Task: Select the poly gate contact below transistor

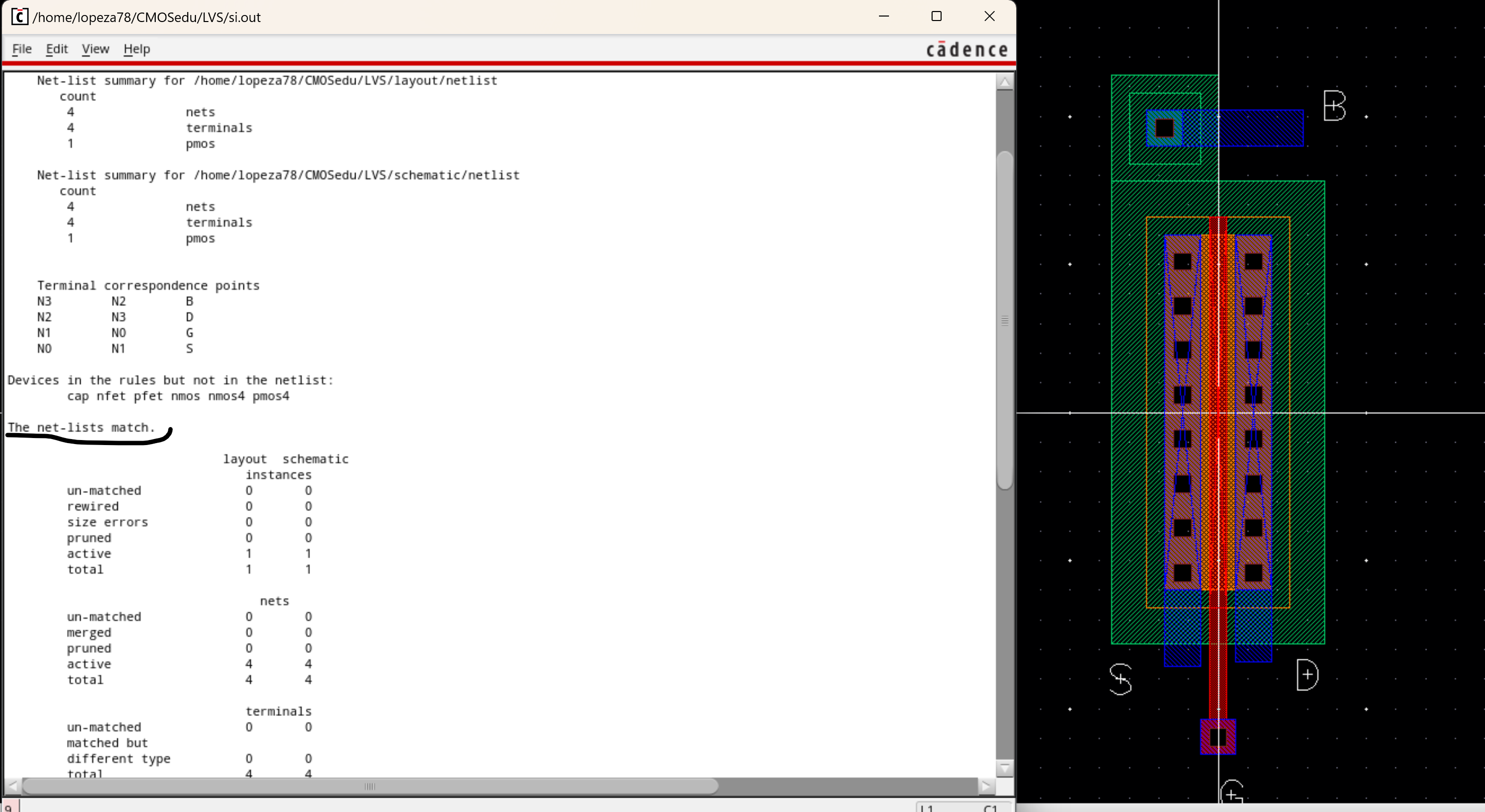Action: pyautogui.click(x=1218, y=737)
